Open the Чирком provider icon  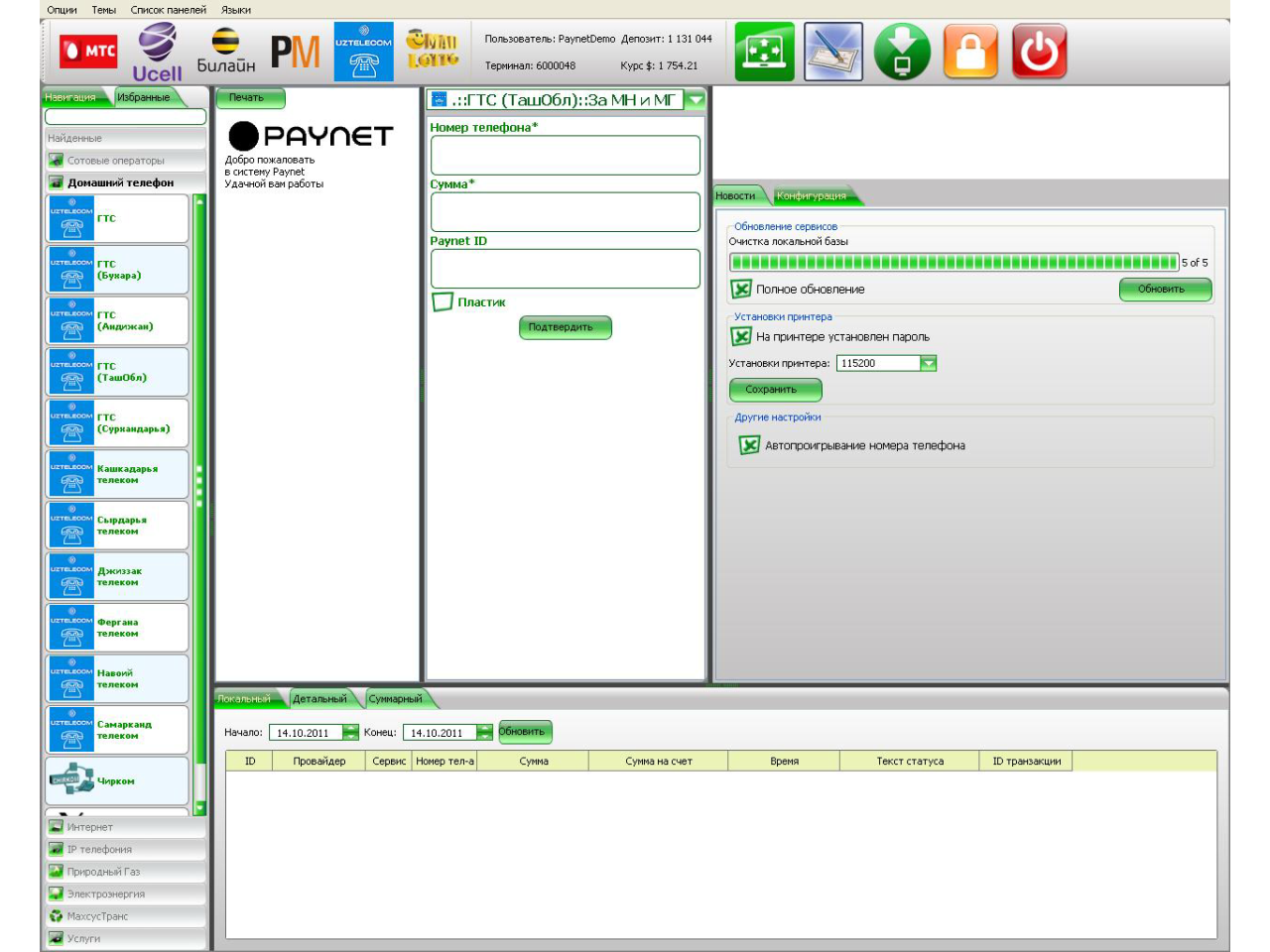point(117,780)
